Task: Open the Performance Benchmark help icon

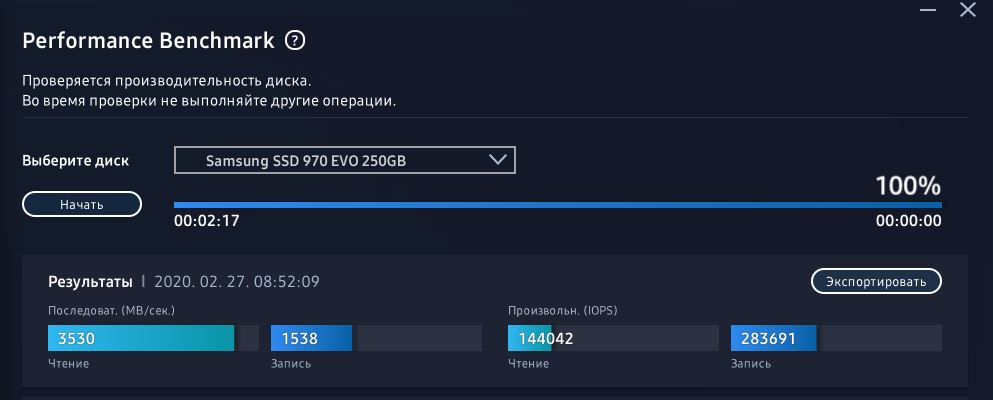Action: pos(294,41)
